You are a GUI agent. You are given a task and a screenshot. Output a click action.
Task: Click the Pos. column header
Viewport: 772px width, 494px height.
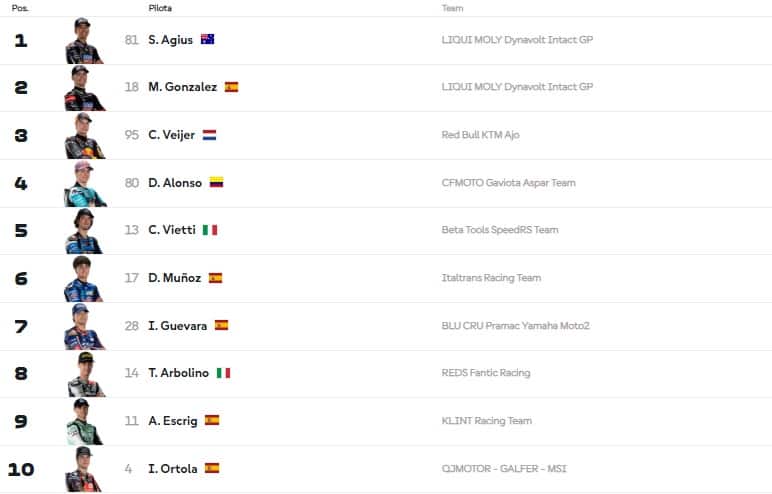[20, 8]
